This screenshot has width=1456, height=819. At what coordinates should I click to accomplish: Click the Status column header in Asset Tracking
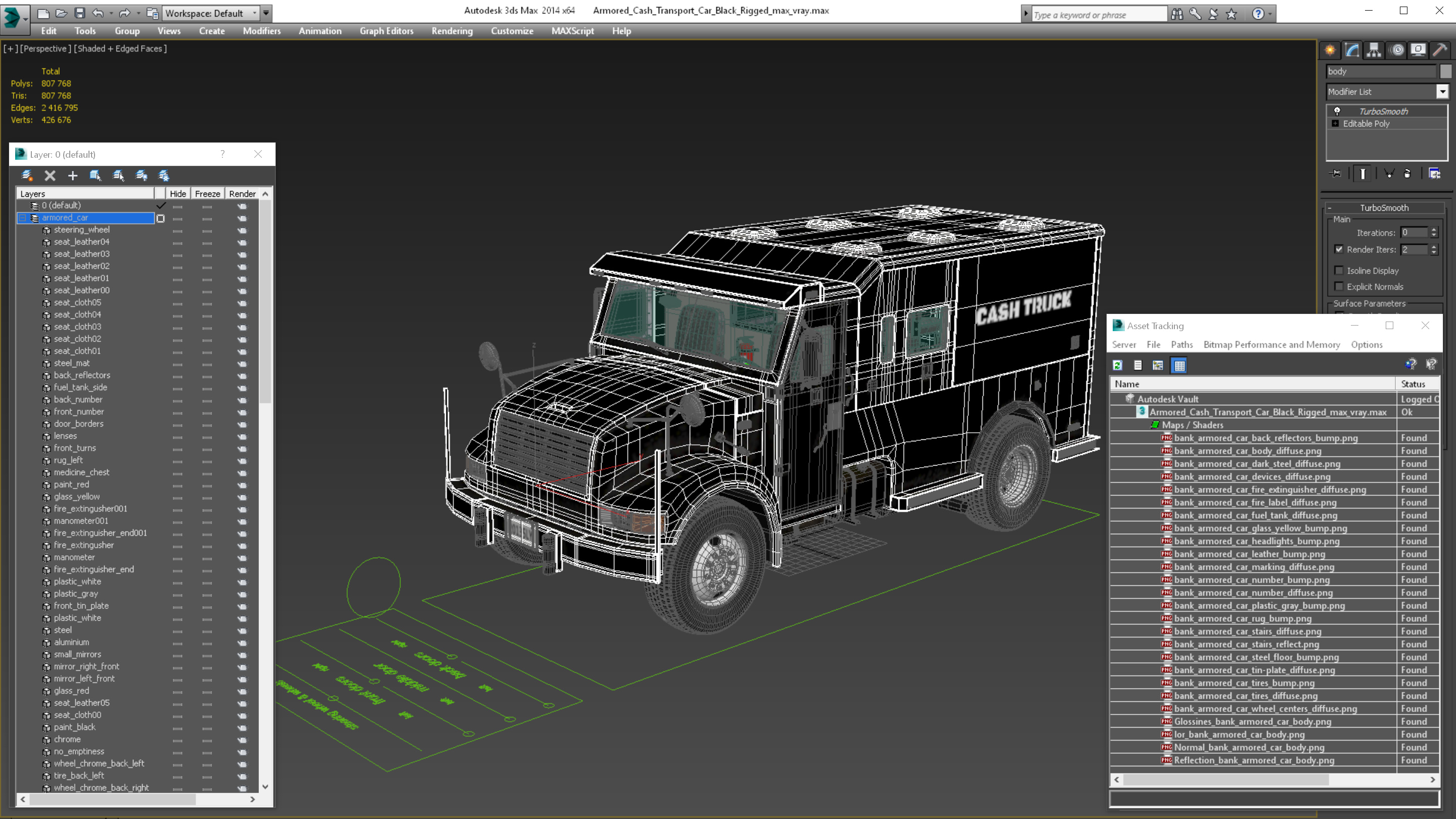[x=1418, y=384]
